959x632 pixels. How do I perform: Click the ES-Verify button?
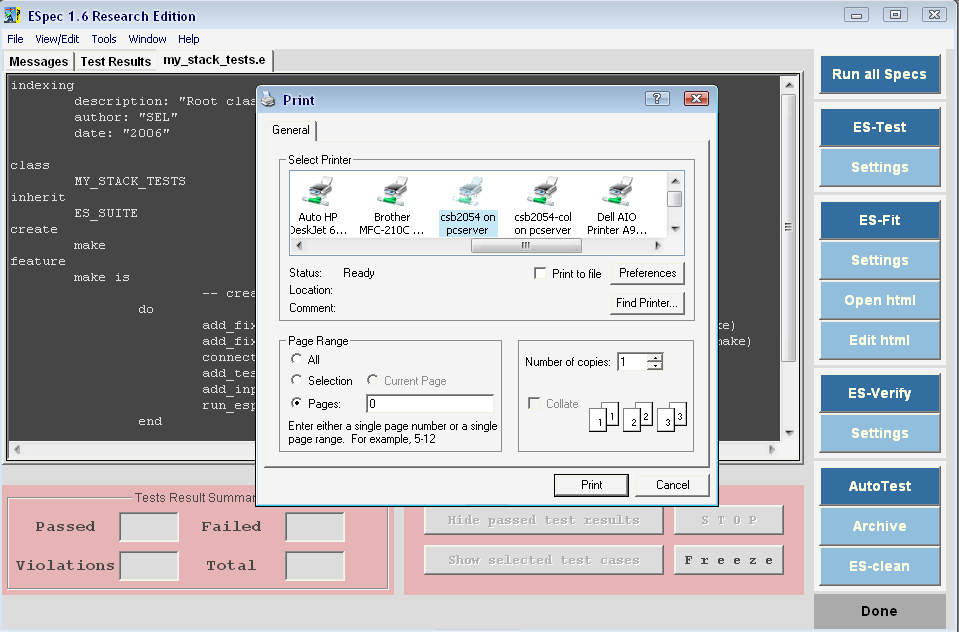879,393
